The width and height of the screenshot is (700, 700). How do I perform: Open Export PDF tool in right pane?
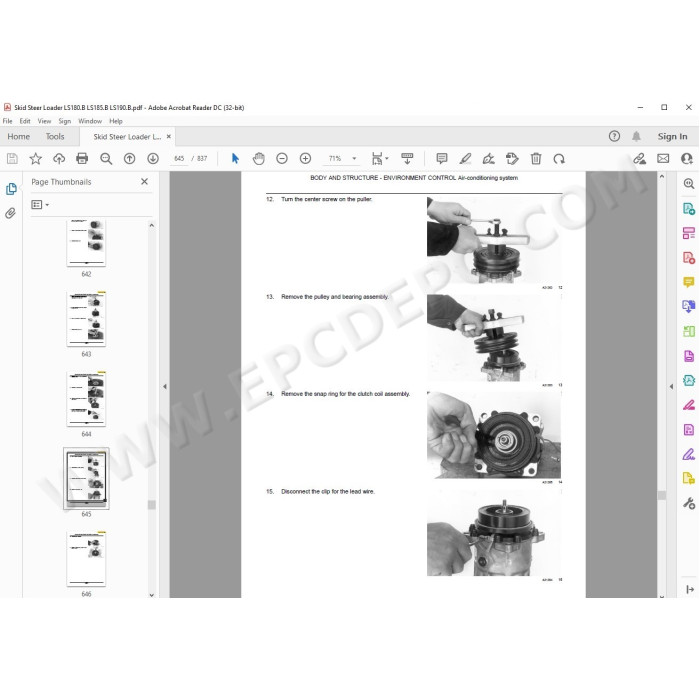tap(689, 208)
